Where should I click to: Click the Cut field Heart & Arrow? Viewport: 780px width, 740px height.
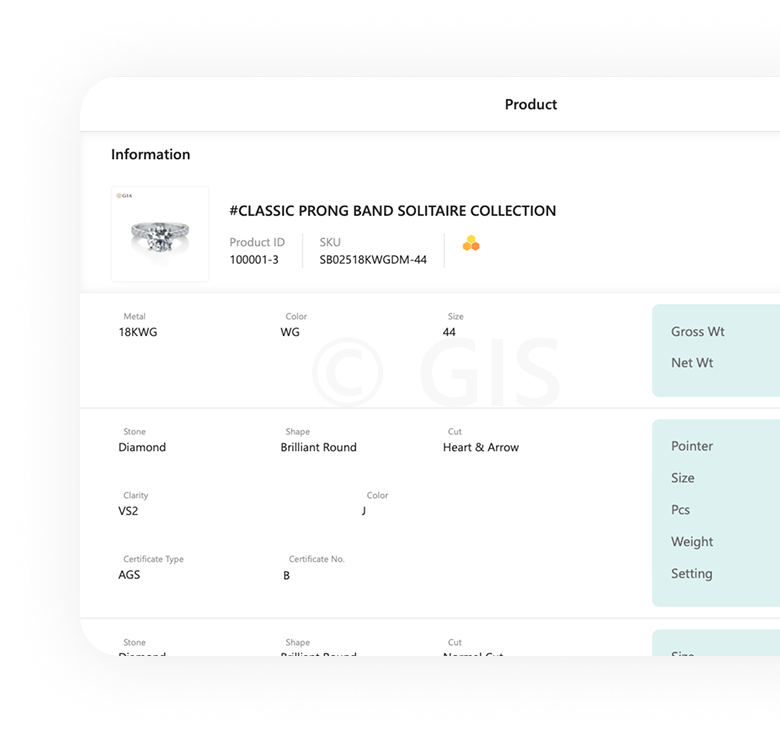(481, 447)
